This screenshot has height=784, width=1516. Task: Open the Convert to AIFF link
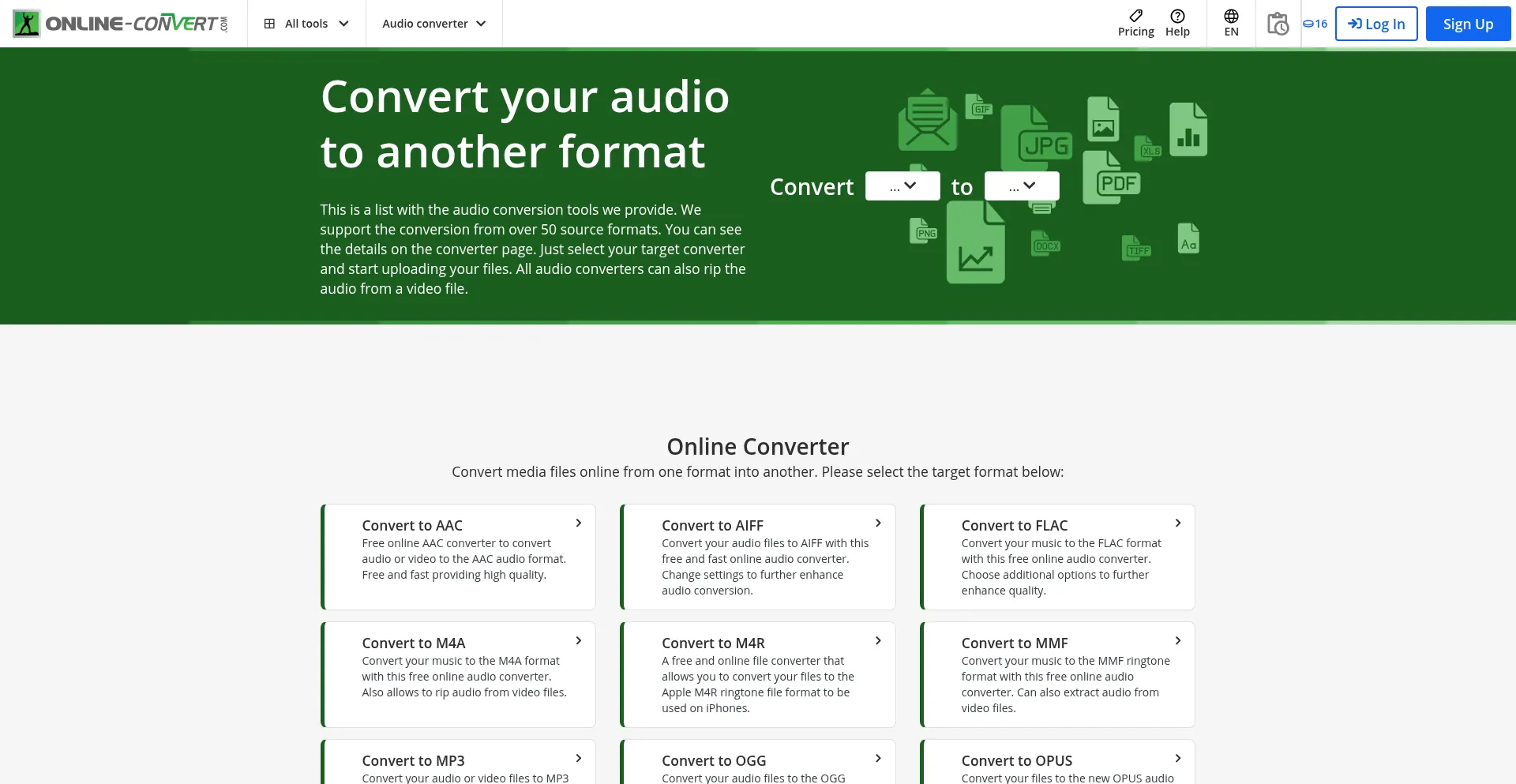712,525
